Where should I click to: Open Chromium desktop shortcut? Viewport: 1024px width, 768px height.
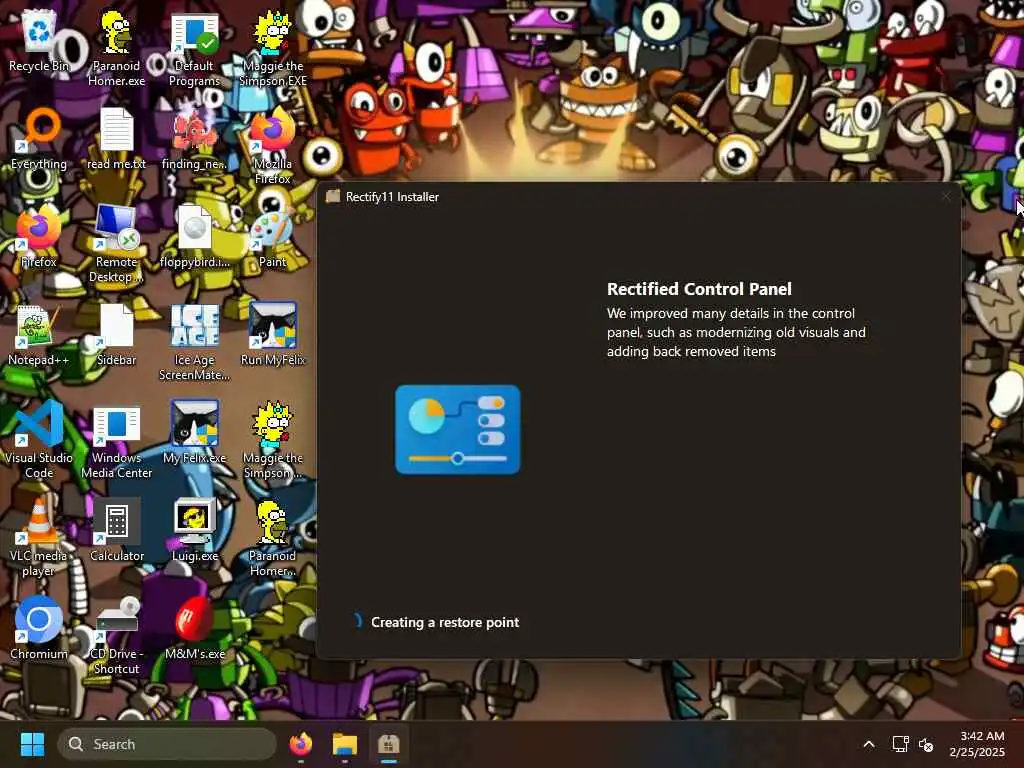[39, 628]
